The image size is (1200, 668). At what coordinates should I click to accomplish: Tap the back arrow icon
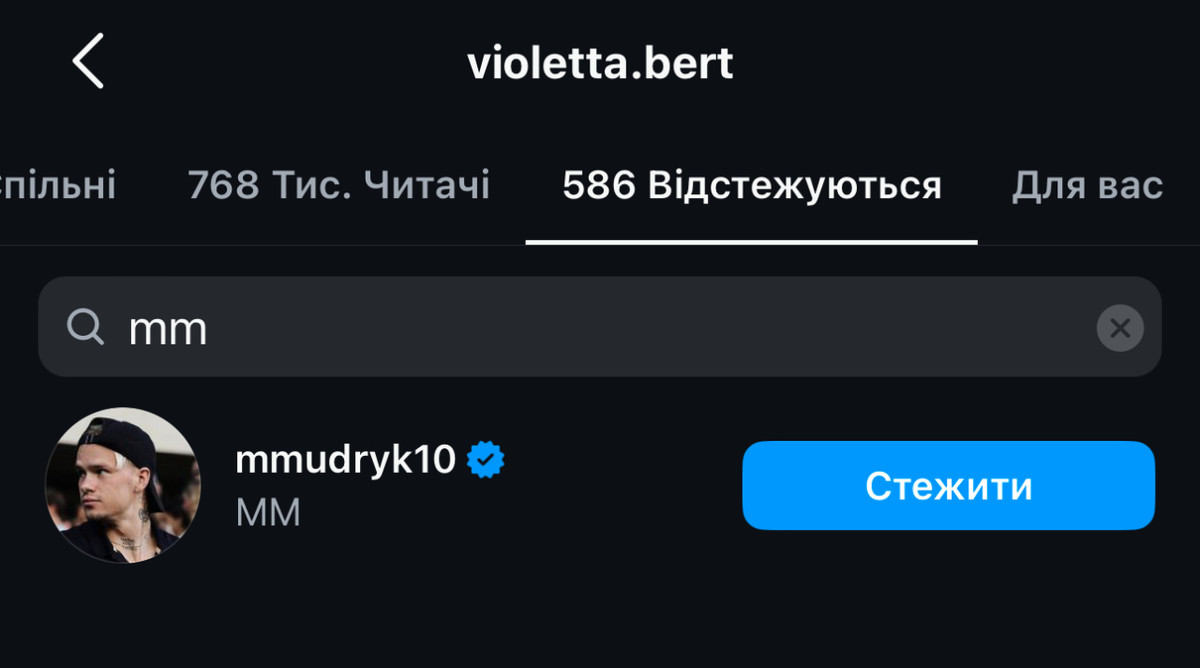(88, 61)
